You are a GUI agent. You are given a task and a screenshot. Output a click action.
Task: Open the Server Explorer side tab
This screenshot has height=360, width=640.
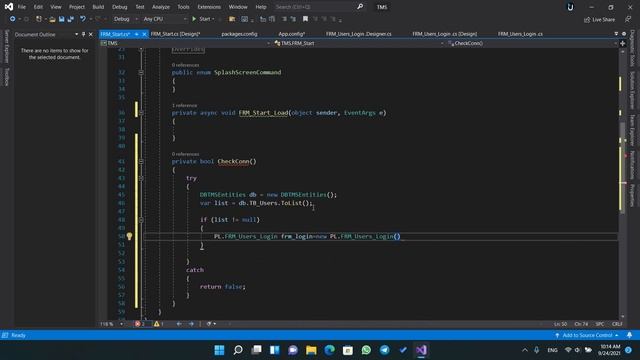coord(6,46)
